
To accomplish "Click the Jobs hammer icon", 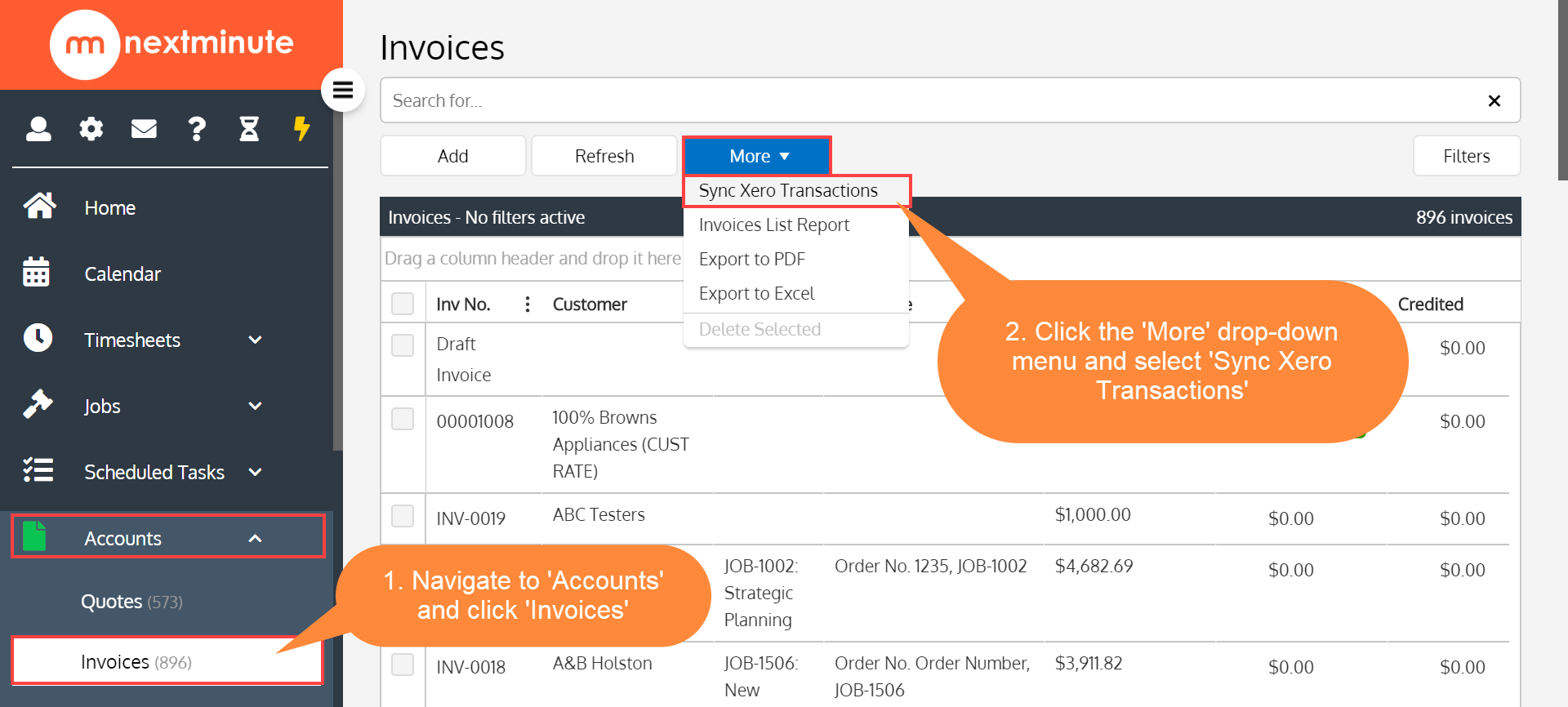I will [x=38, y=403].
